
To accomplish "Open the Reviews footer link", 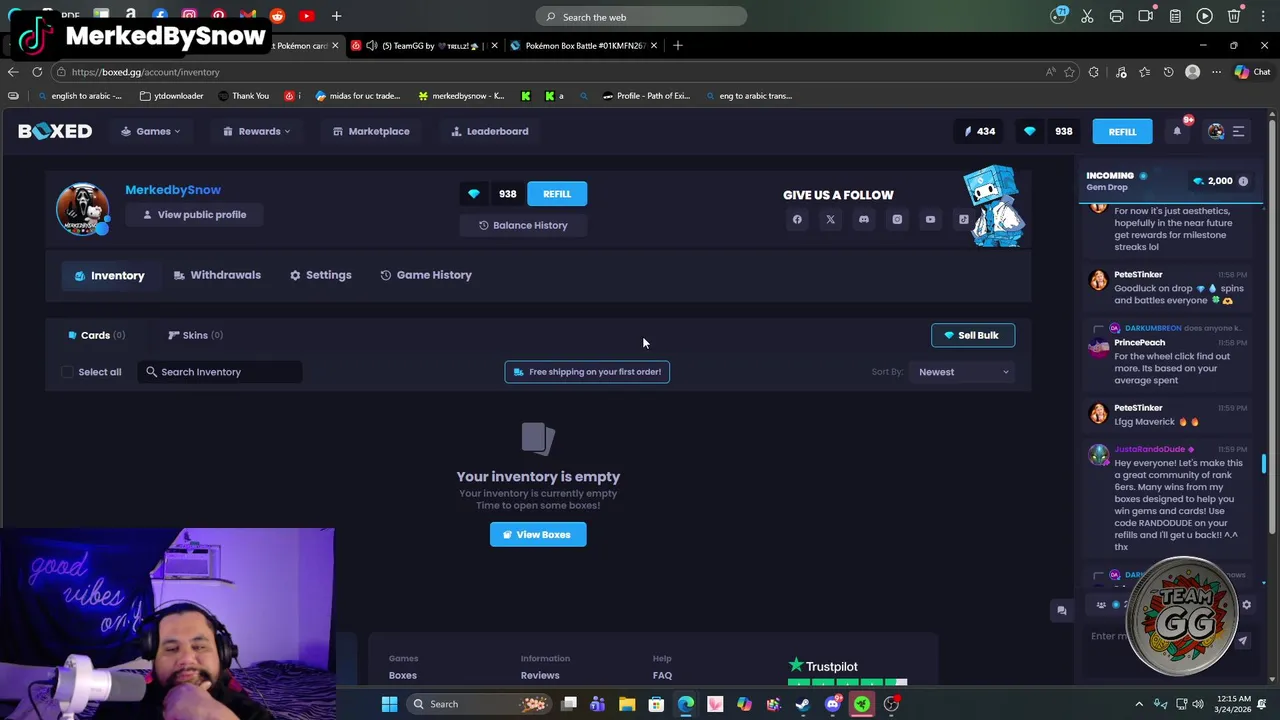I will [x=540, y=675].
